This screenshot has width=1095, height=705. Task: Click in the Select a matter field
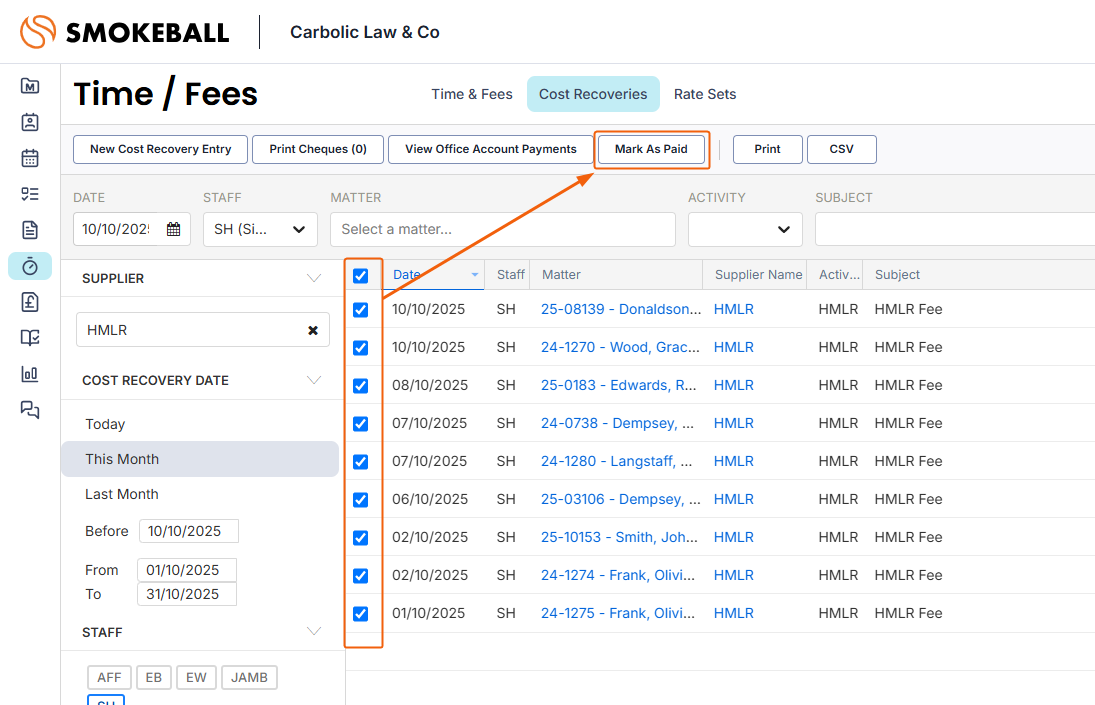click(x=502, y=229)
